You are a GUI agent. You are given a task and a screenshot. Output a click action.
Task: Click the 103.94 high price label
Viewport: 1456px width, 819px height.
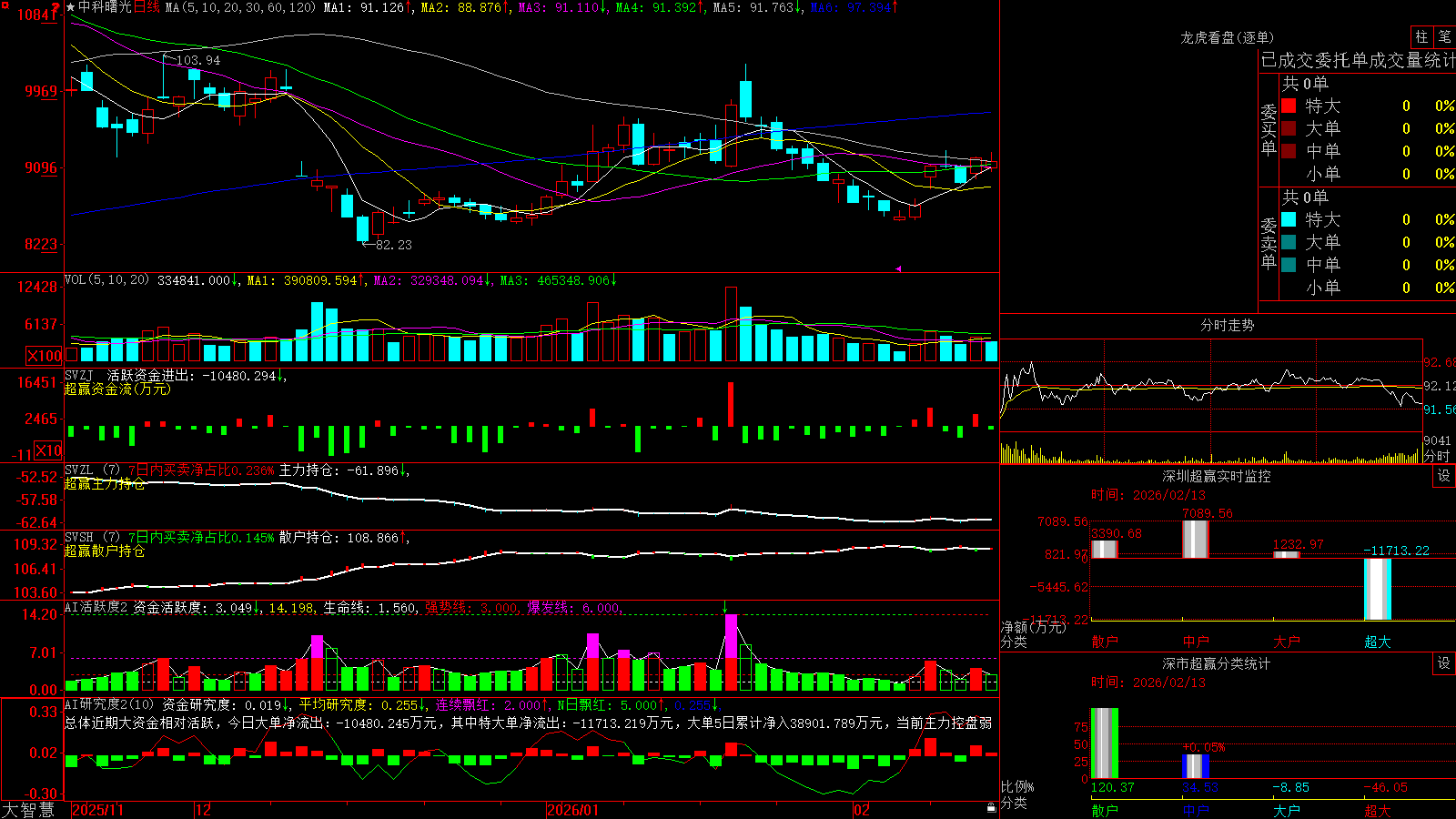(x=197, y=60)
